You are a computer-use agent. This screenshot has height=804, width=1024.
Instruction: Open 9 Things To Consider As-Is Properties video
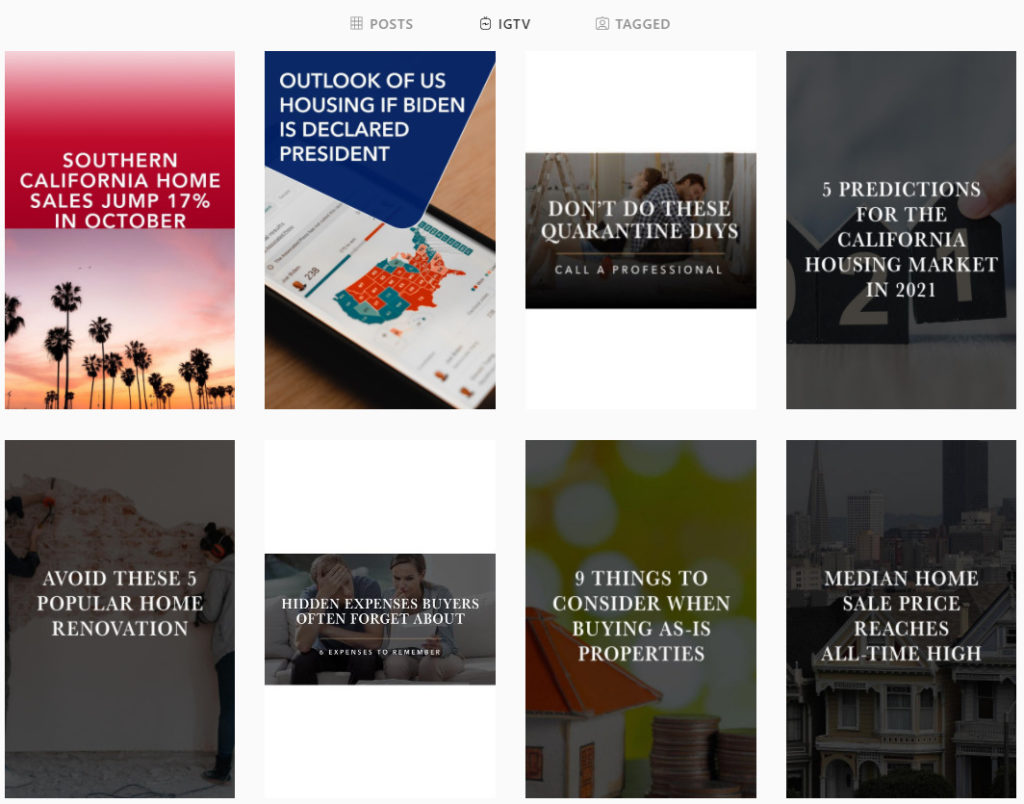[x=641, y=619]
